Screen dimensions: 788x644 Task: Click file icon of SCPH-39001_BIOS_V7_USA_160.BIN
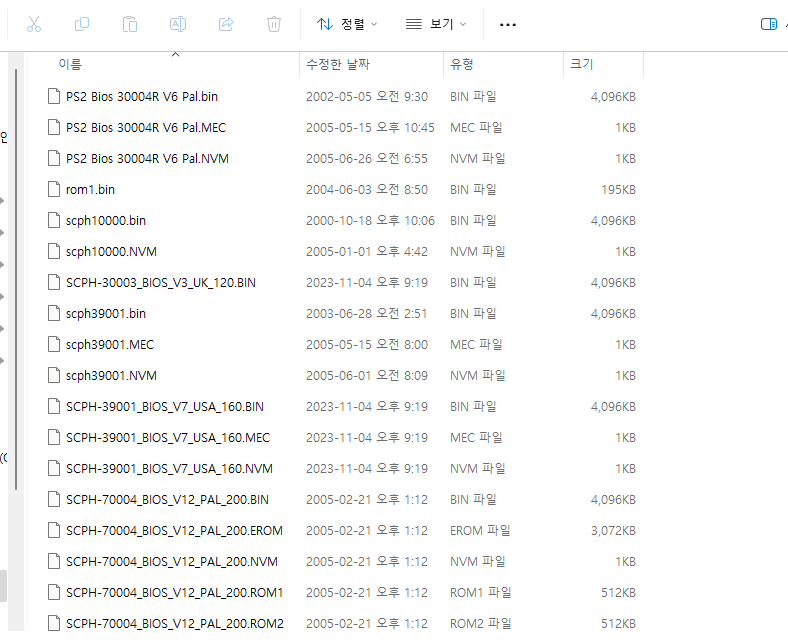click(54, 406)
